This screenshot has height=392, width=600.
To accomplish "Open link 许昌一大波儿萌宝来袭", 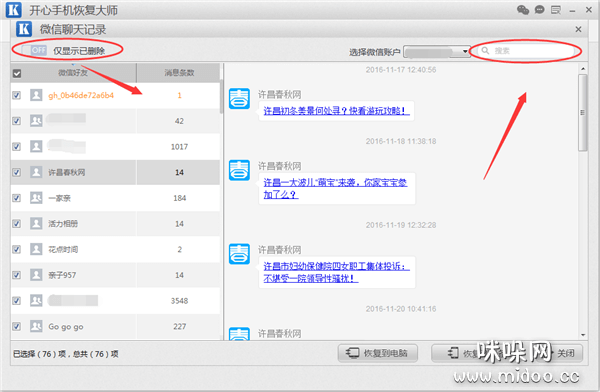I will (335, 188).
